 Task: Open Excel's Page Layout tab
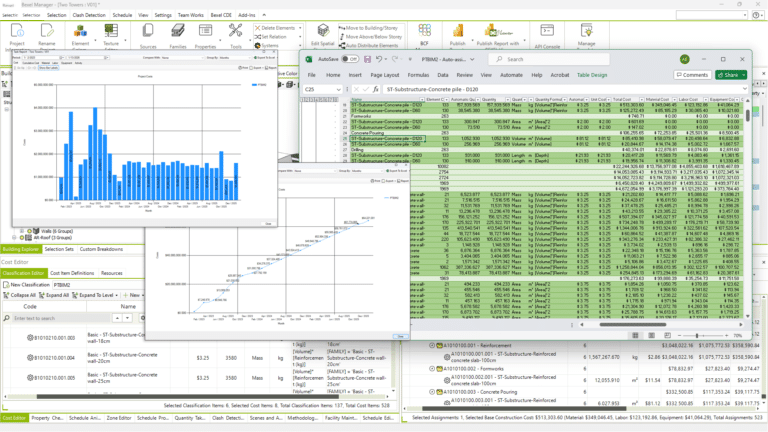[x=384, y=75]
